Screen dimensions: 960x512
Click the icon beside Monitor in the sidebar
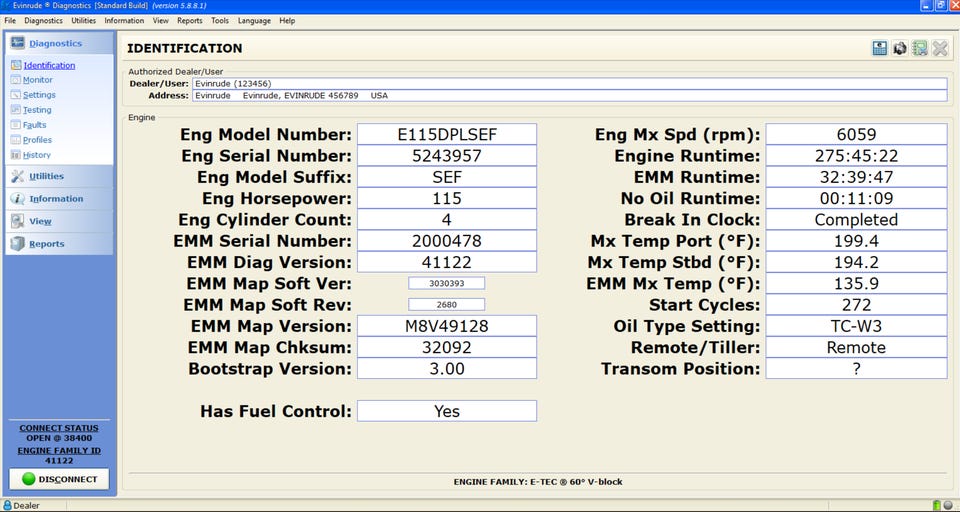pos(16,80)
